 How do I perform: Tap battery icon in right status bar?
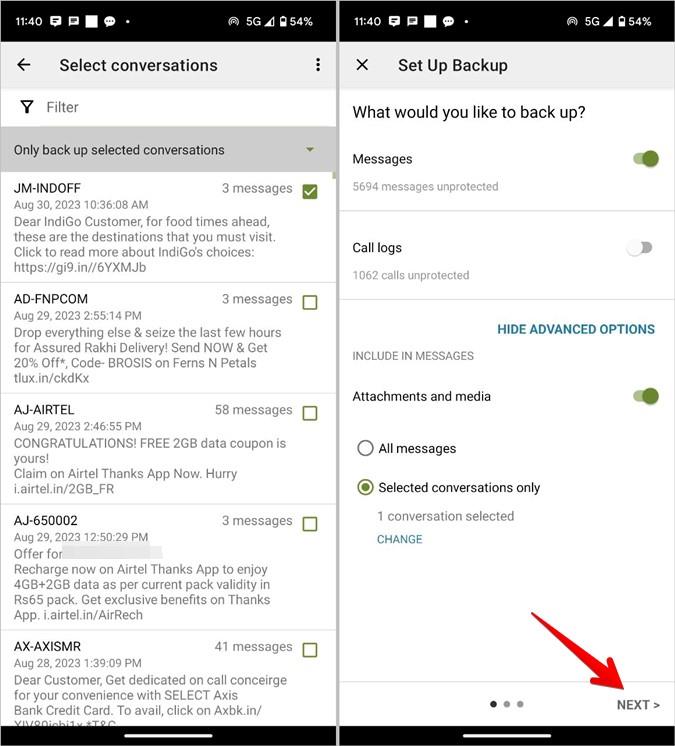pyautogui.click(x=621, y=21)
